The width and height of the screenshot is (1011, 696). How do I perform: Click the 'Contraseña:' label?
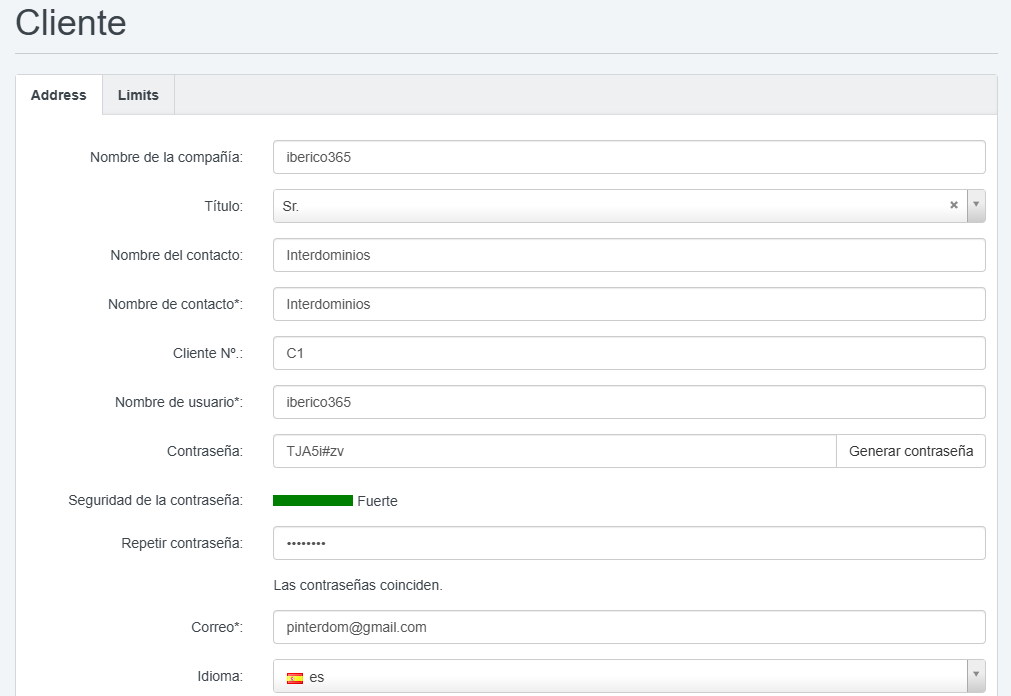(205, 451)
